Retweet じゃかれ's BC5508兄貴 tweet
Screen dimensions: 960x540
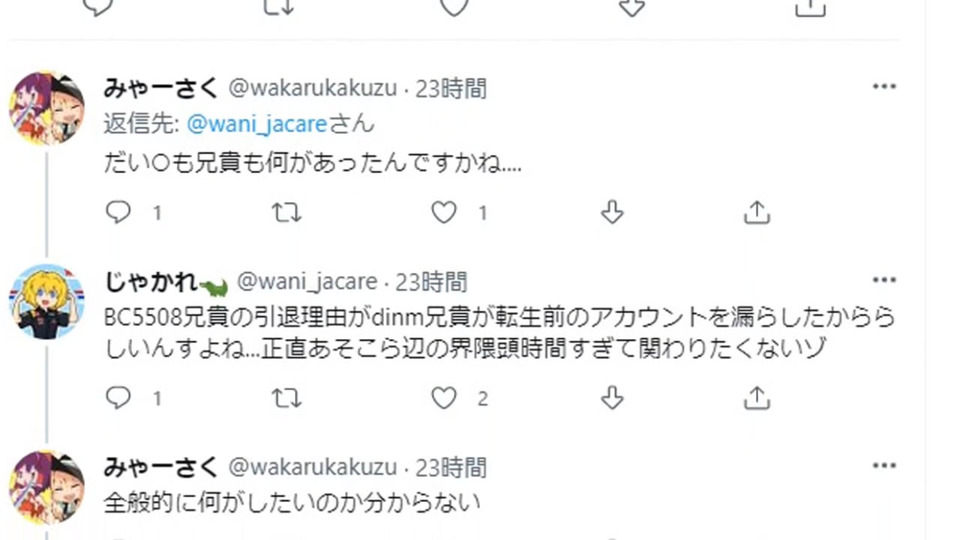pyautogui.click(x=287, y=398)
